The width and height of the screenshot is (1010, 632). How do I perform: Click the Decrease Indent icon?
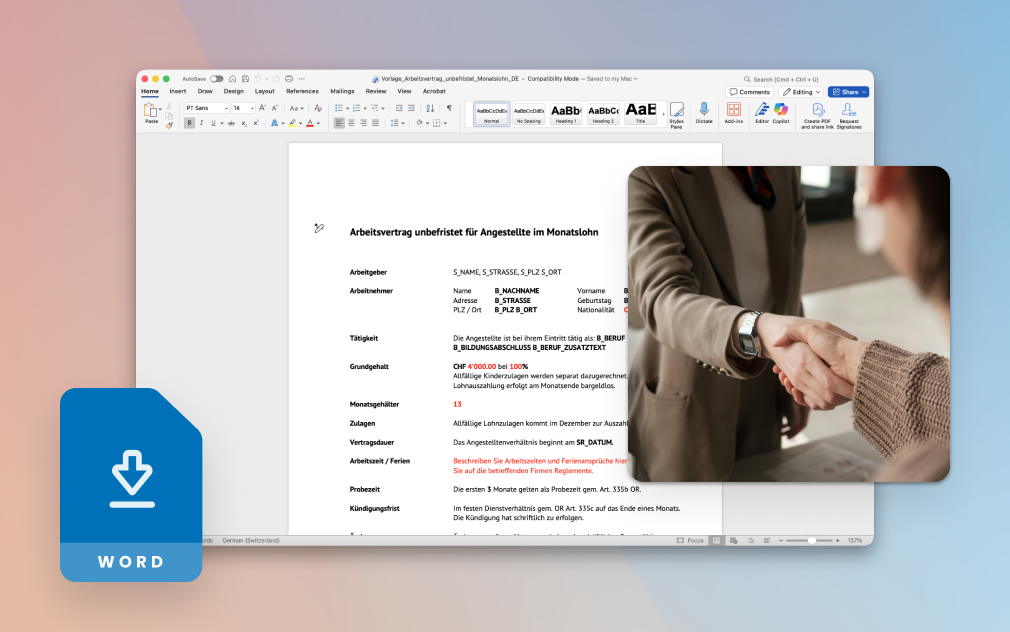399,108
